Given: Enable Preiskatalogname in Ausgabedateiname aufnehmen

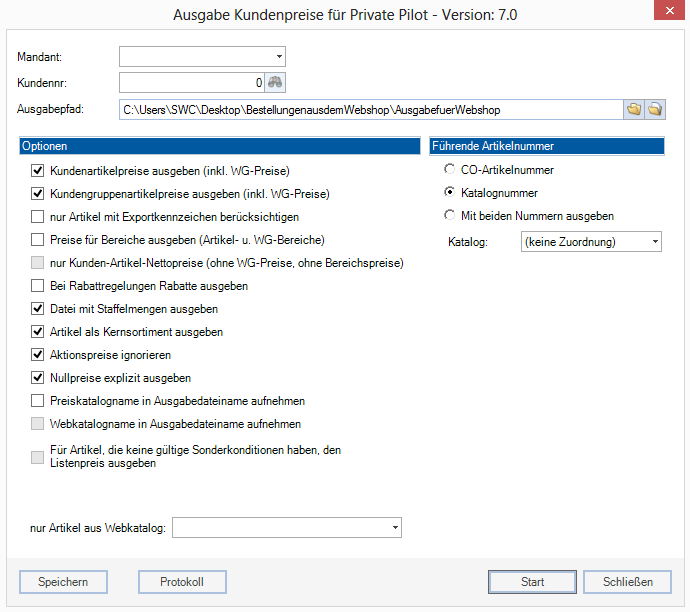Looking at the screenshot, I should pyautogui.click(x=38, y=401).
